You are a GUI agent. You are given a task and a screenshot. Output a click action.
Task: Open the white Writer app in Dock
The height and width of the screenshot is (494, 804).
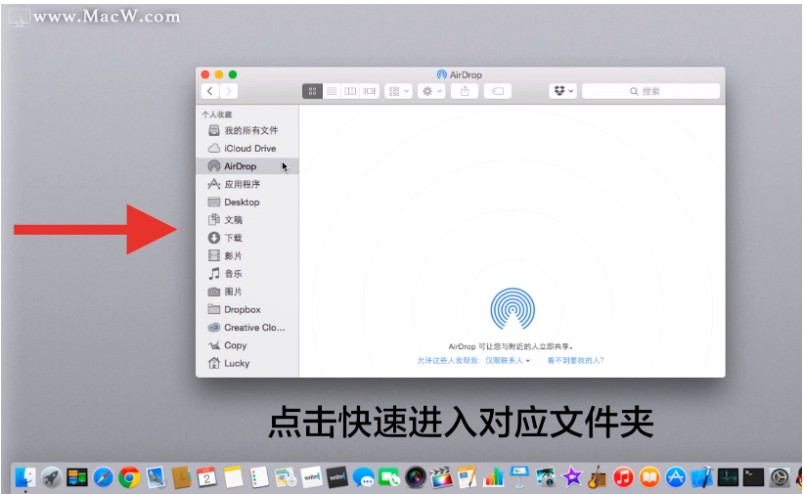coord(311,478)
